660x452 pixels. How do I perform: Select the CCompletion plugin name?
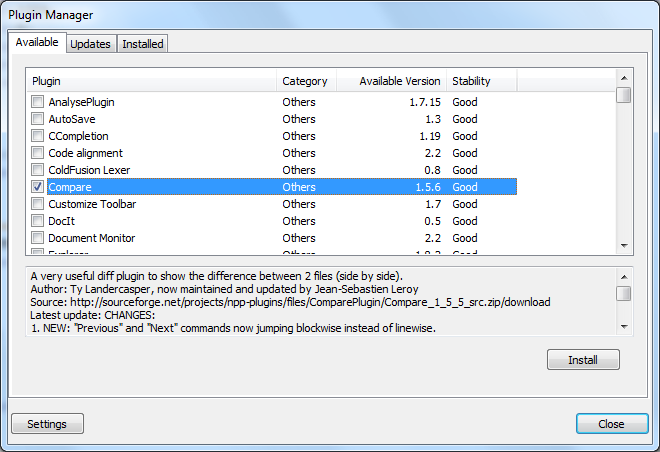click(78, 136)
